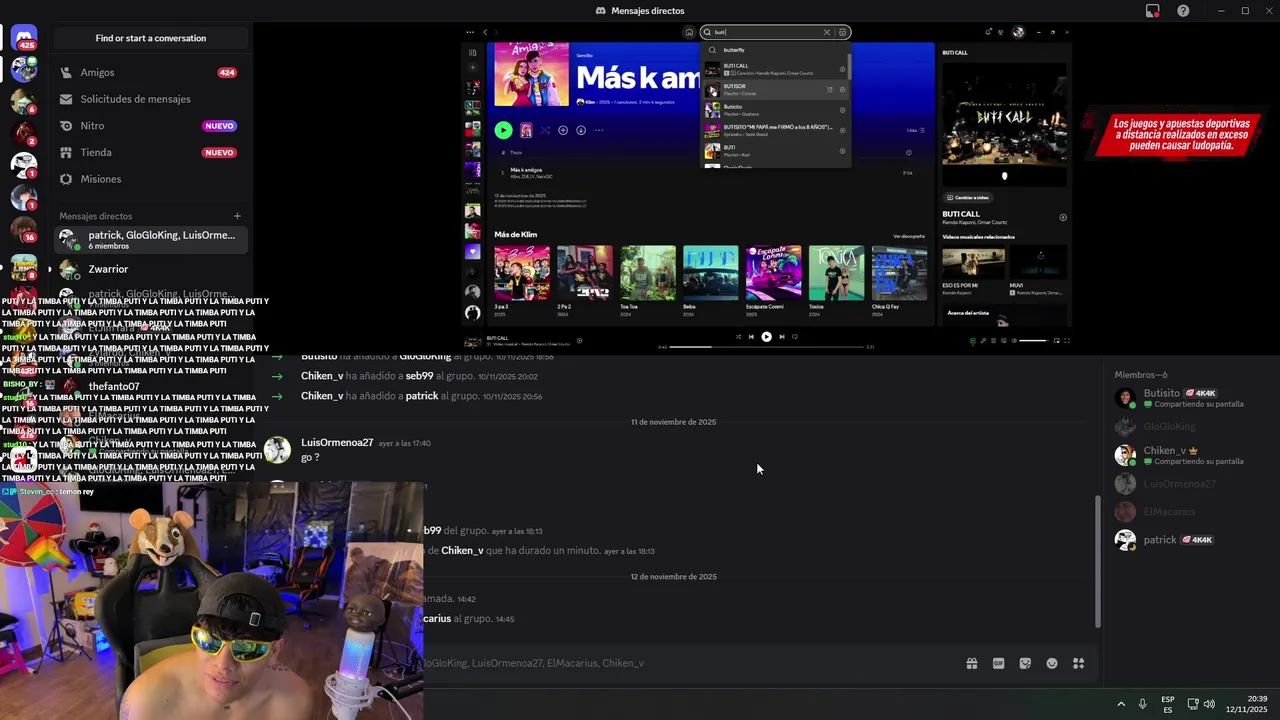View Butisito member profile
This screenshot has height=720, width=1280.
click(x=1190, y=398)
